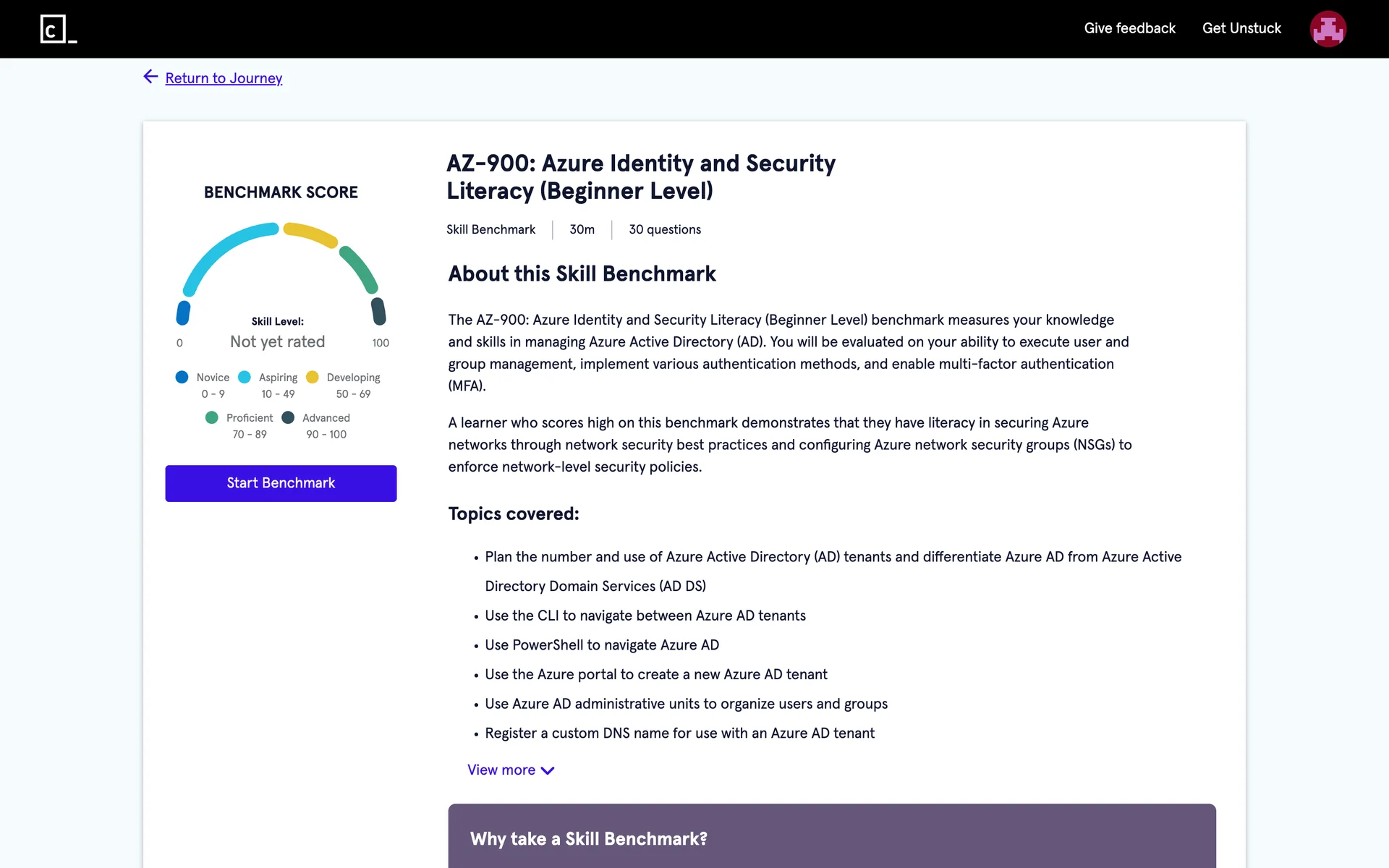Click the Proficient green legend dot
This screenshot has height=868, width=1389.
point(212,417)
